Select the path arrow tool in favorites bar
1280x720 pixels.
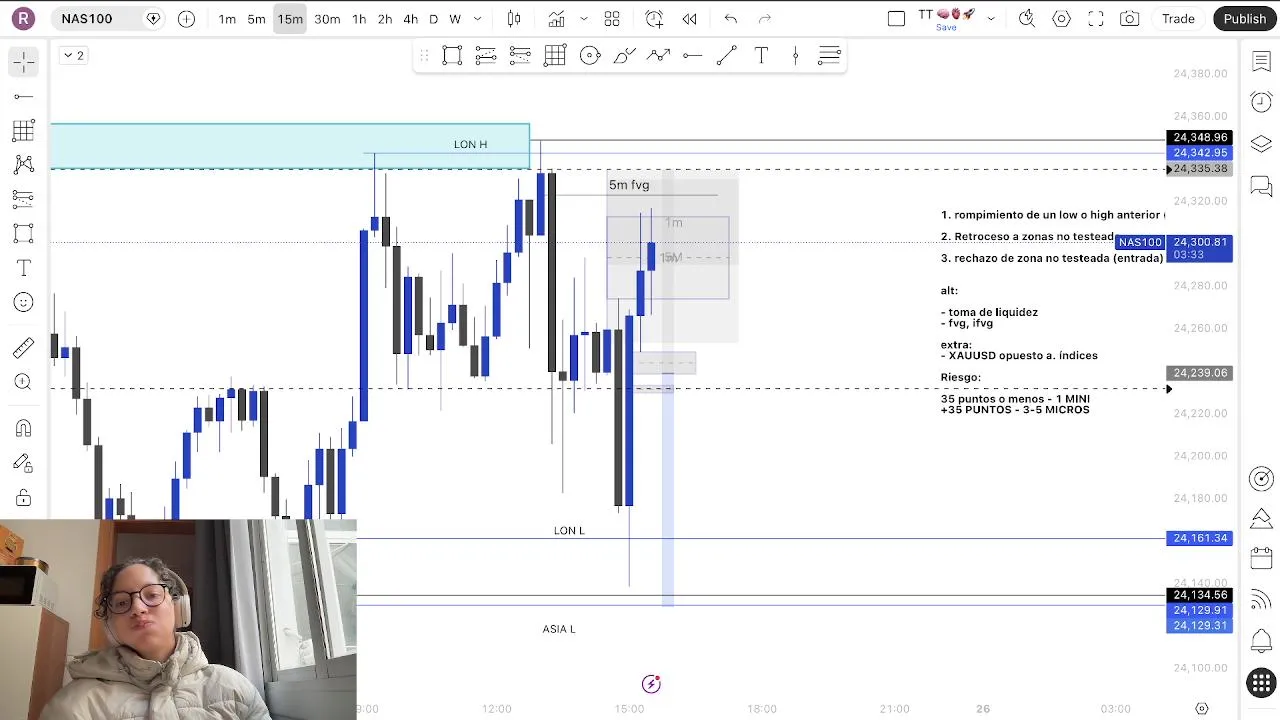tap(658, 56)
